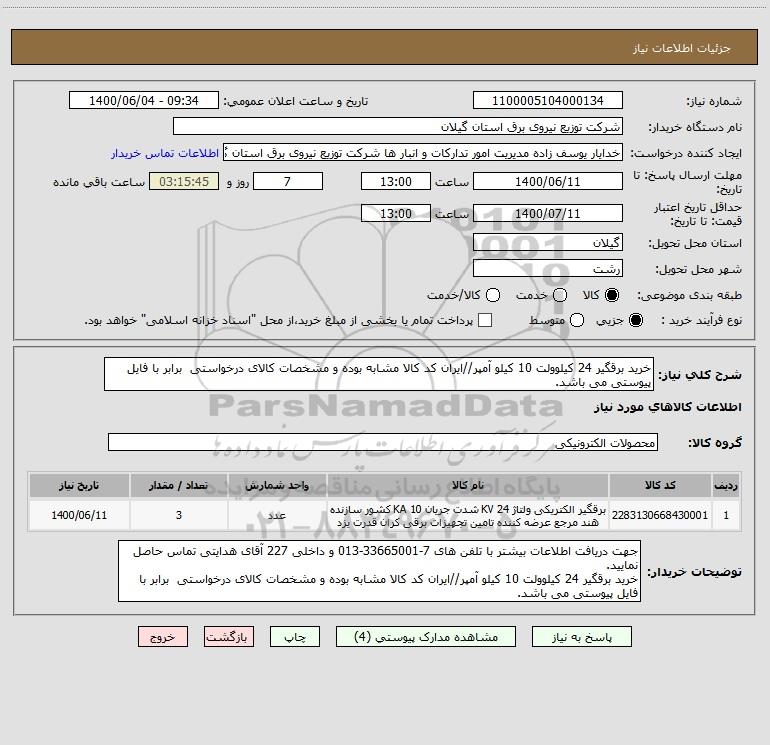
Task: Click the تاریخ نیاز column header
Action: [79, 485]
